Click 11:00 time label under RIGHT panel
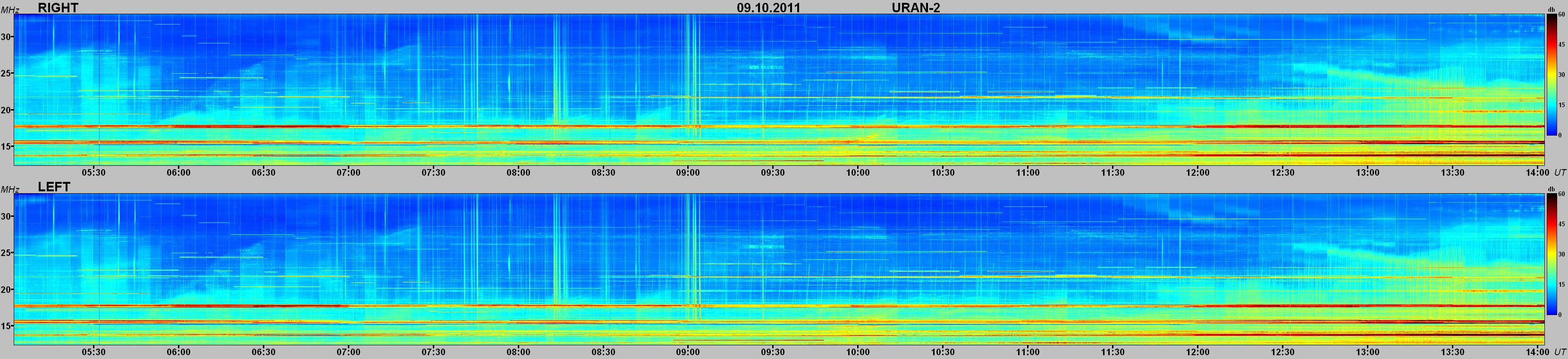Viewport: 1568px width, 359px height. point(1028,172)
